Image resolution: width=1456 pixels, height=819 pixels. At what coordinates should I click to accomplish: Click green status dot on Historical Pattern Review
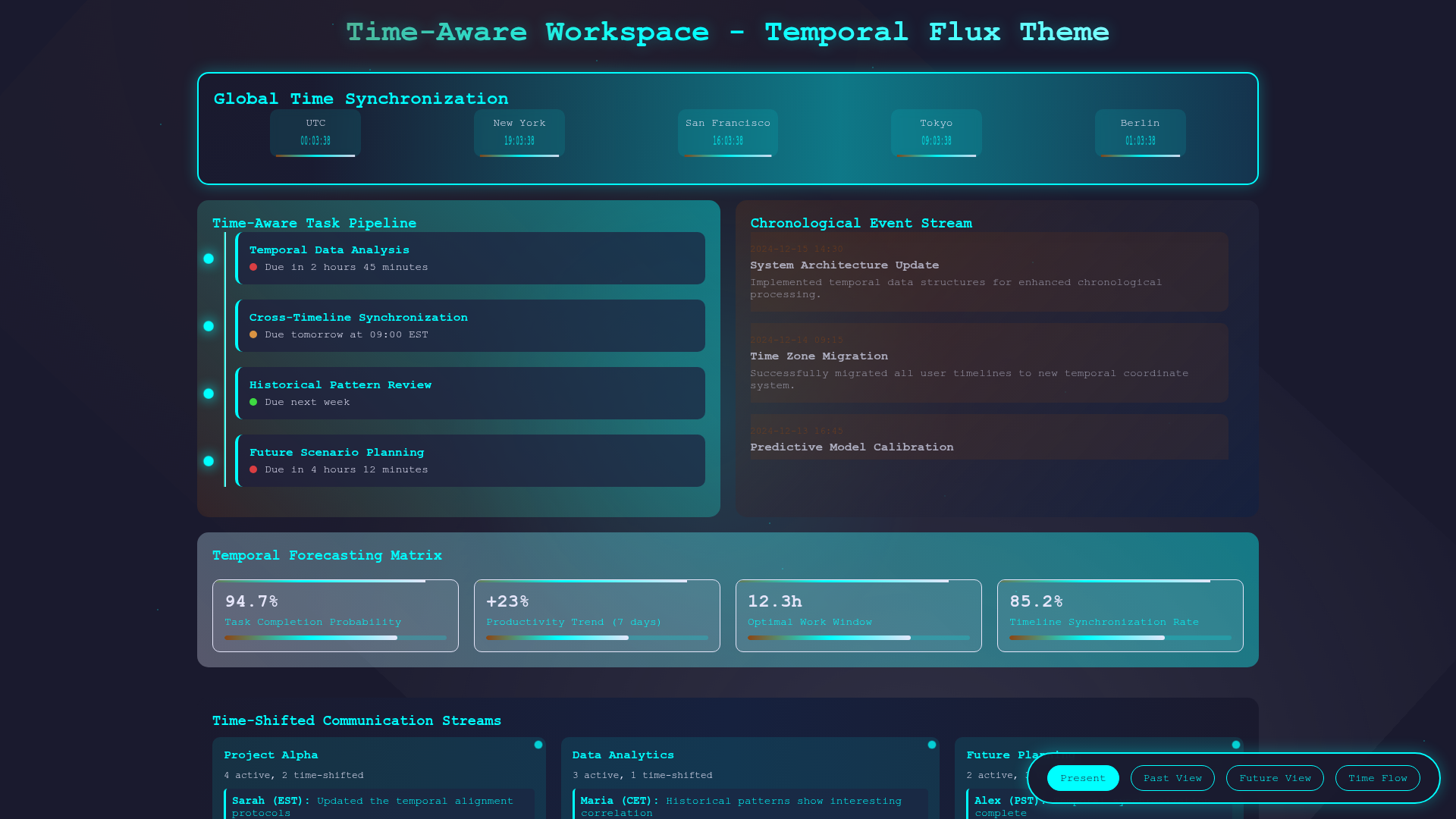pos(253,402)
